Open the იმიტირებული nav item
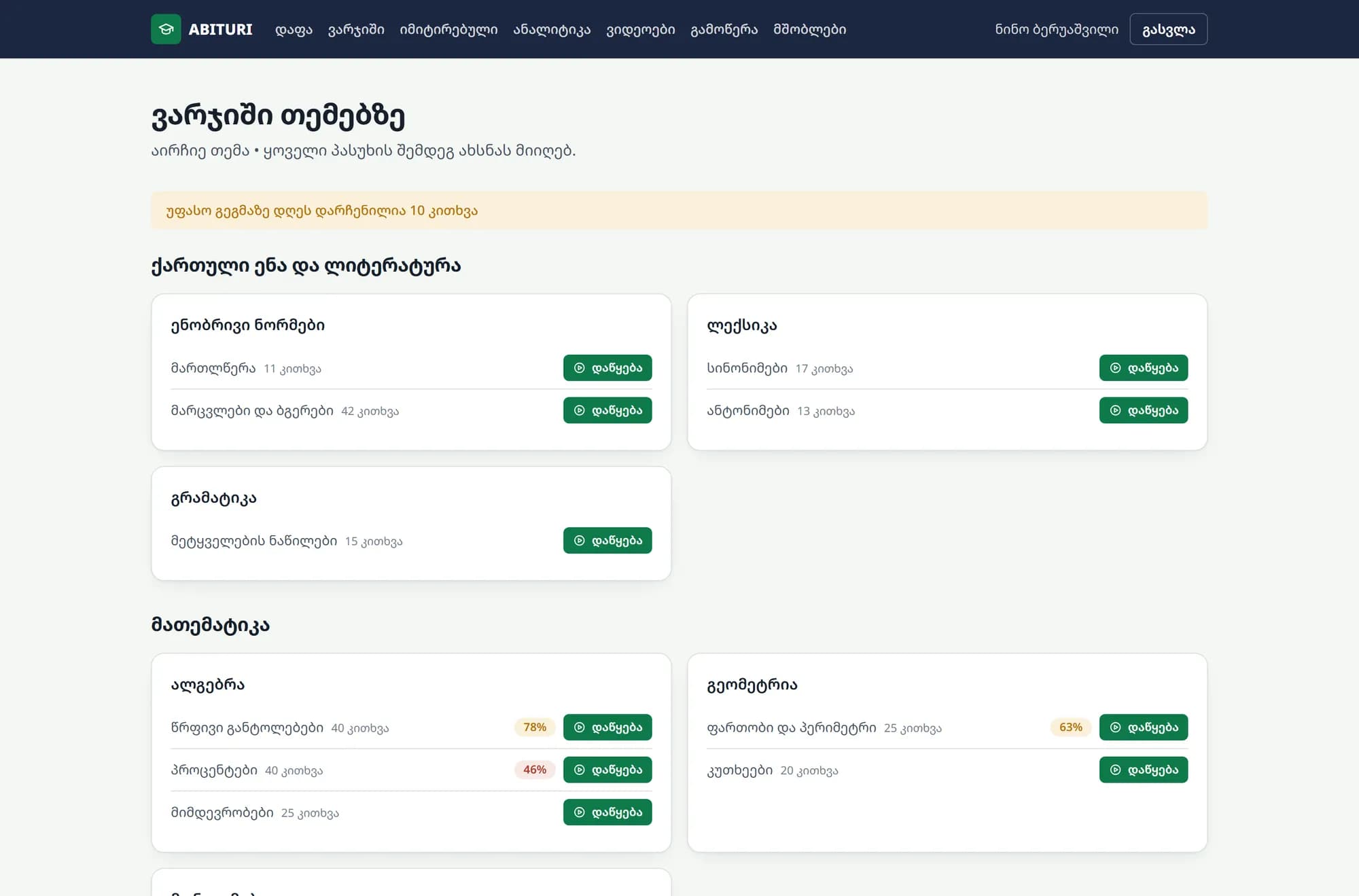 click(x=448, y=29)
